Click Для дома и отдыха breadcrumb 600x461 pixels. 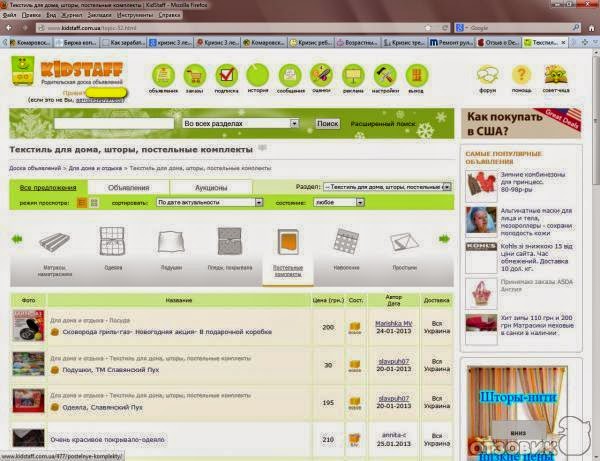[x=95, y=168]
